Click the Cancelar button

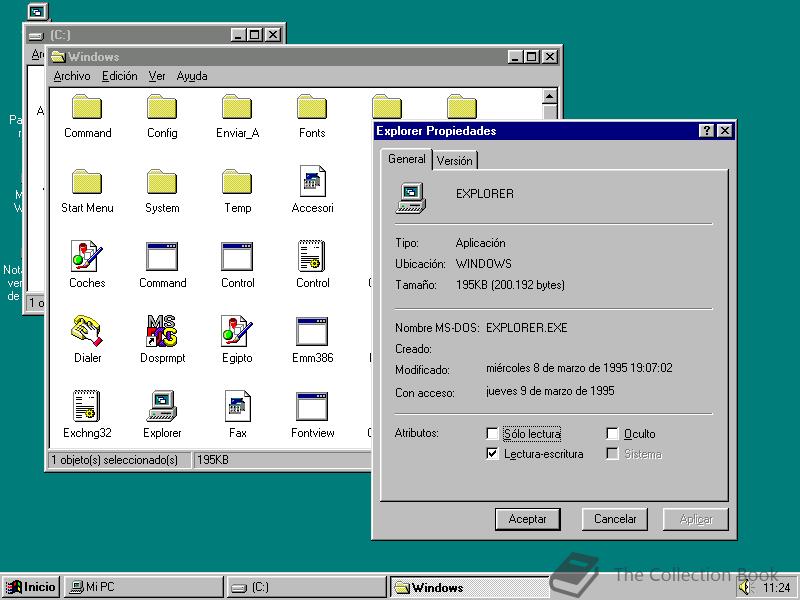point(615,519)
